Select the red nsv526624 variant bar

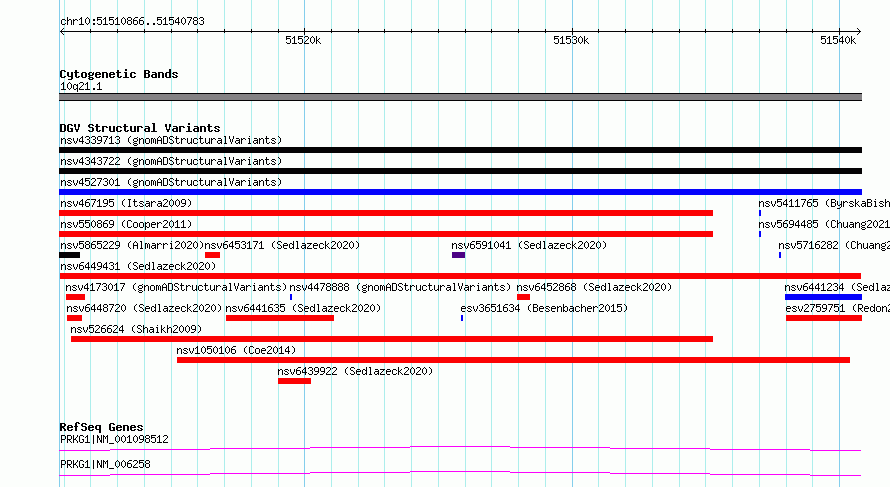pos(392,339)
